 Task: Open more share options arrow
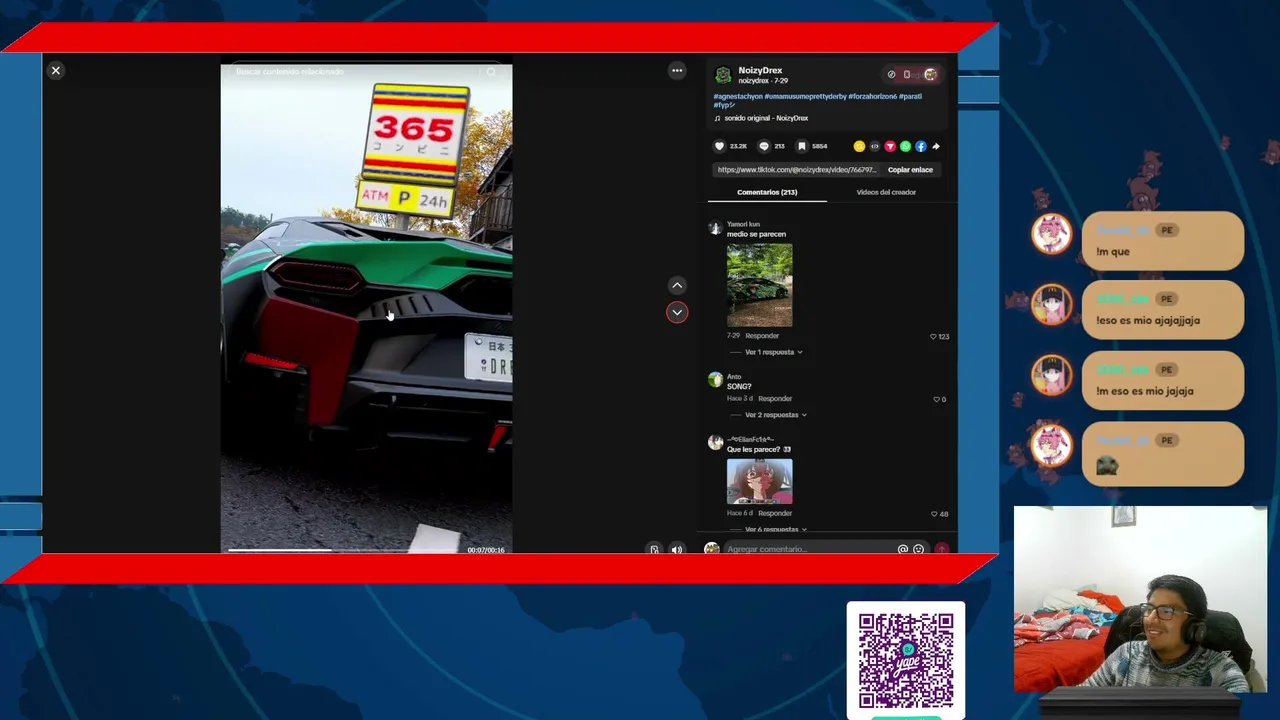point(936,146)
